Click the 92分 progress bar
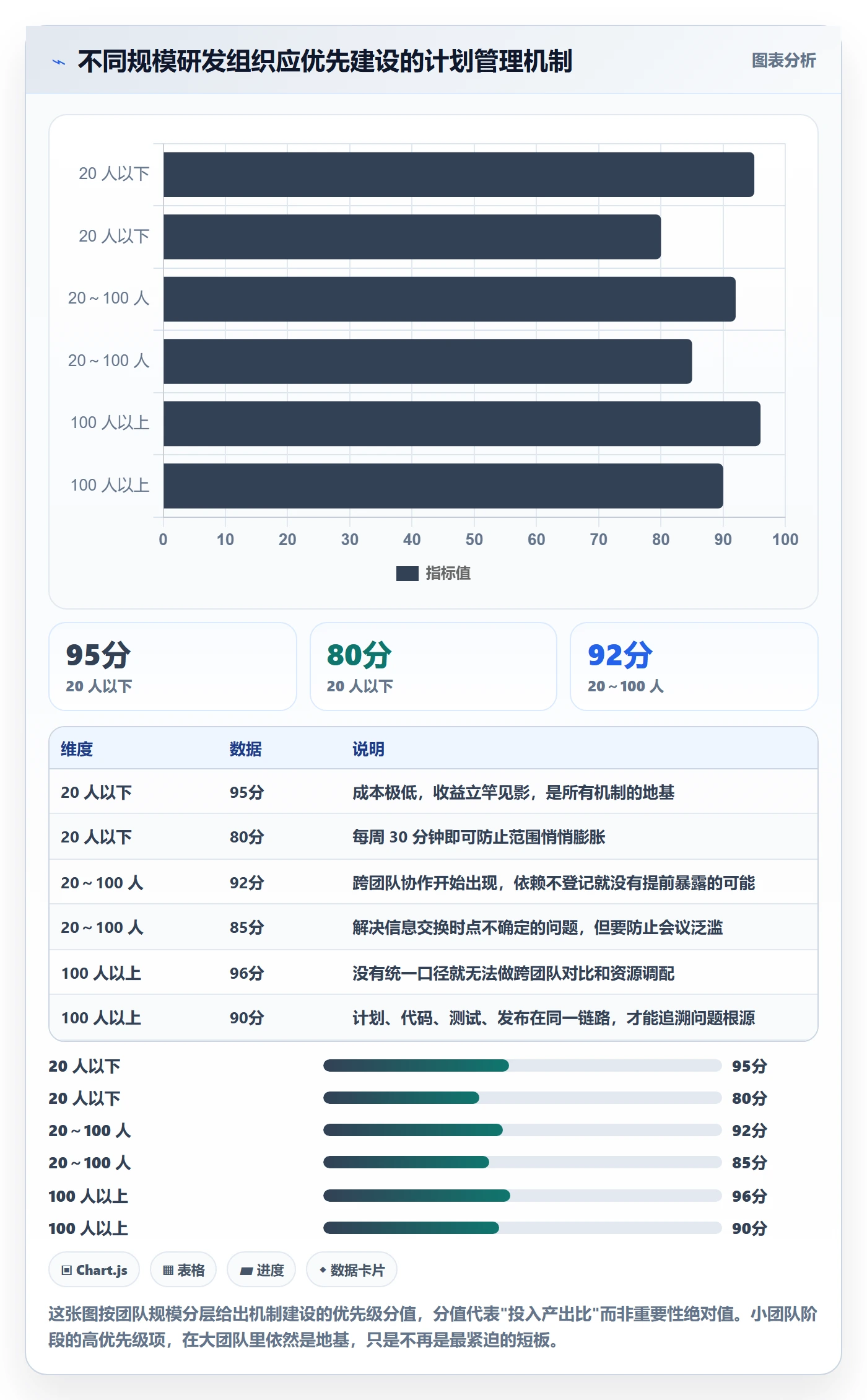Viewport: 867px width, 1400px height. tap(522, 1130)
